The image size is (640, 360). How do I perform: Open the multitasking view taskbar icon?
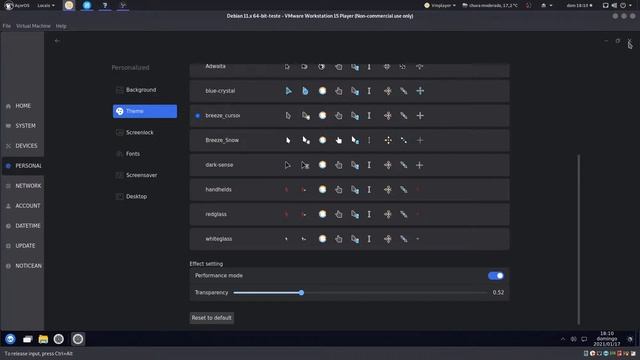27,339
